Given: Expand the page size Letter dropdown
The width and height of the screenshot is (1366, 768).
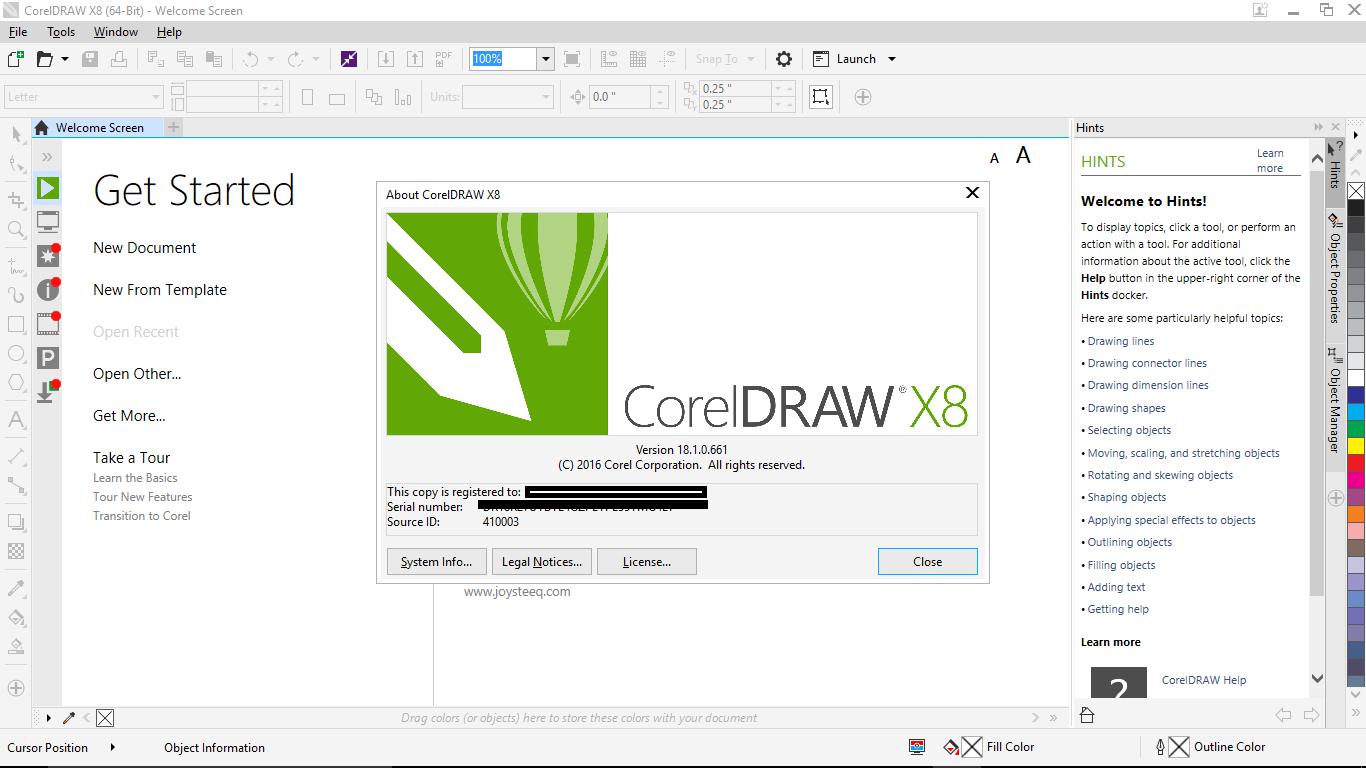Looking at the screenshot, I should (x=155, y=97).
